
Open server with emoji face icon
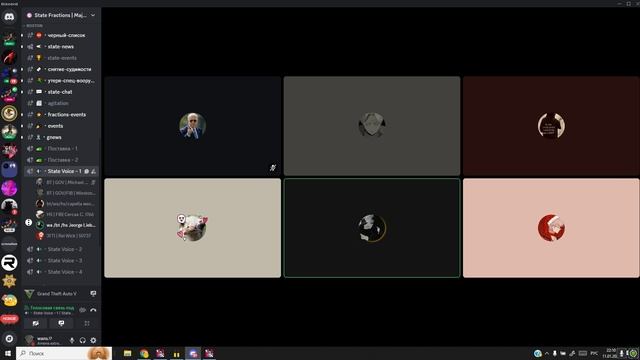click(9, 300)
